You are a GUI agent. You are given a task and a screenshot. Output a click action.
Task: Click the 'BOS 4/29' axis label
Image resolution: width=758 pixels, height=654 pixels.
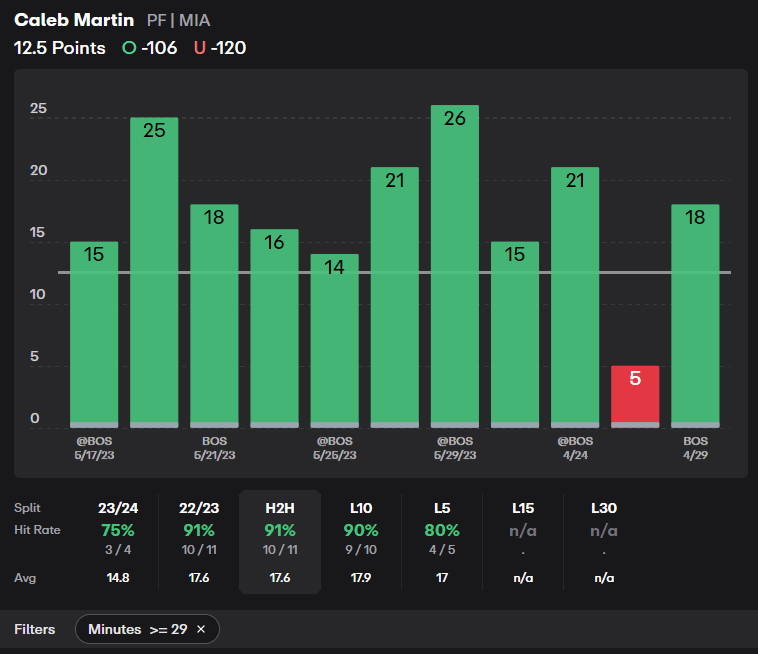pos(695,448)
